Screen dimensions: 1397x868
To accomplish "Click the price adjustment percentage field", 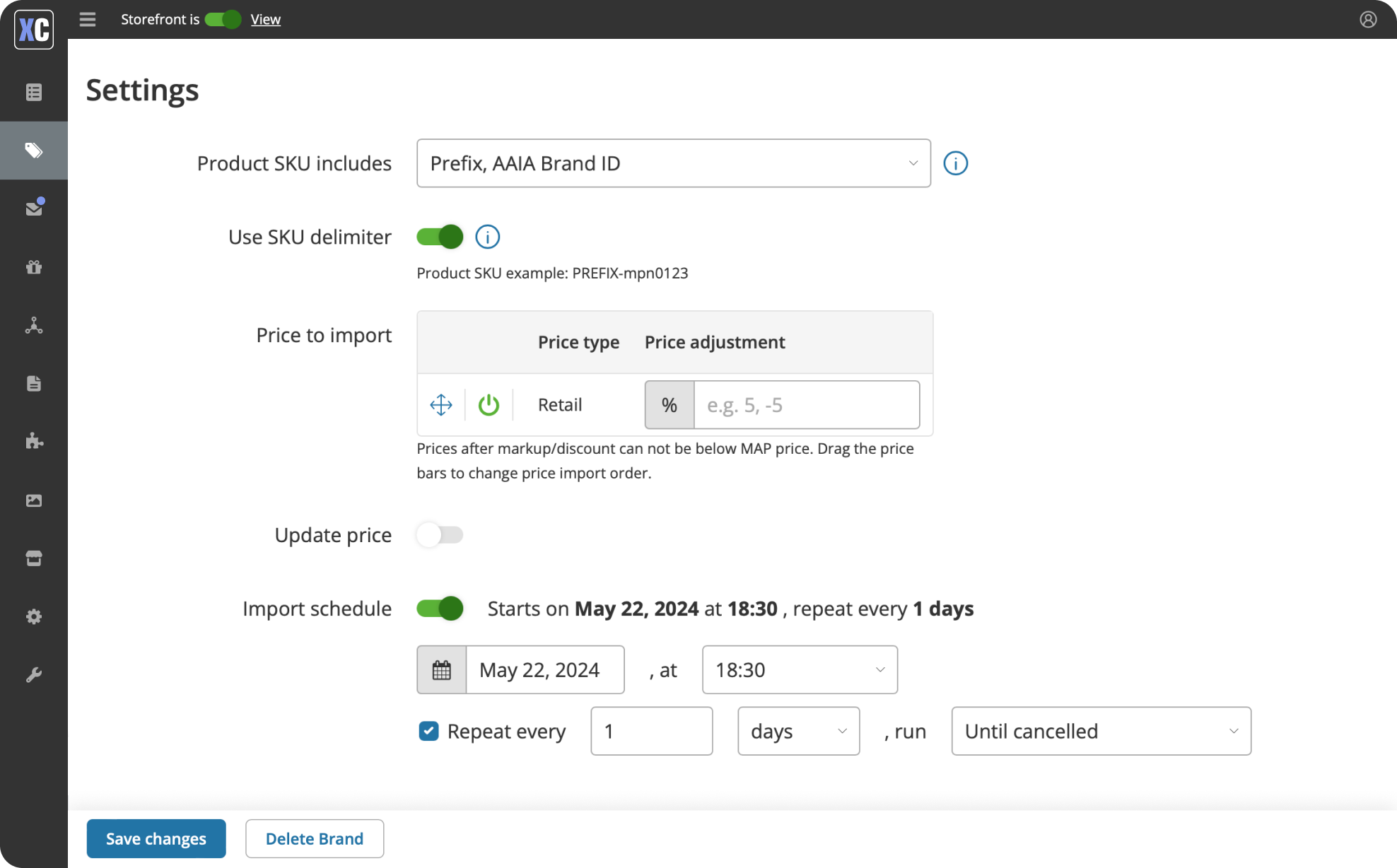I will click(806, 405).
